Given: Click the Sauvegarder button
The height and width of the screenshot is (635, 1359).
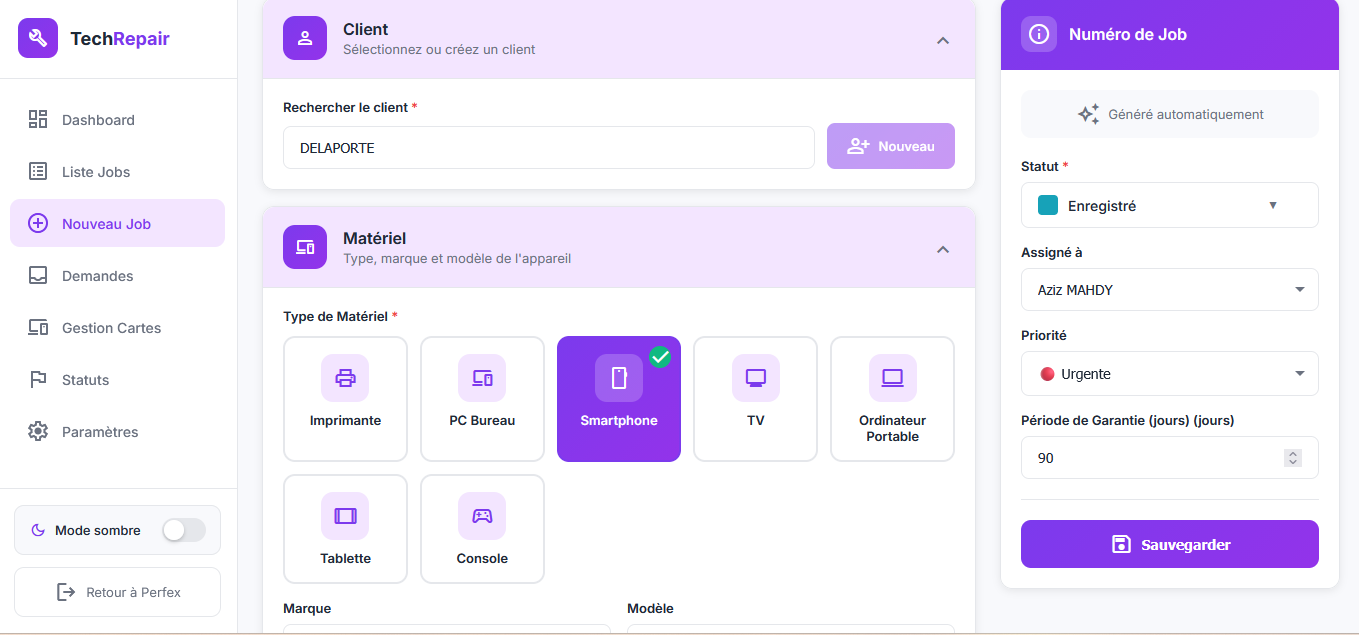Looking at the screenshot, I should [x=1169, y=544].
